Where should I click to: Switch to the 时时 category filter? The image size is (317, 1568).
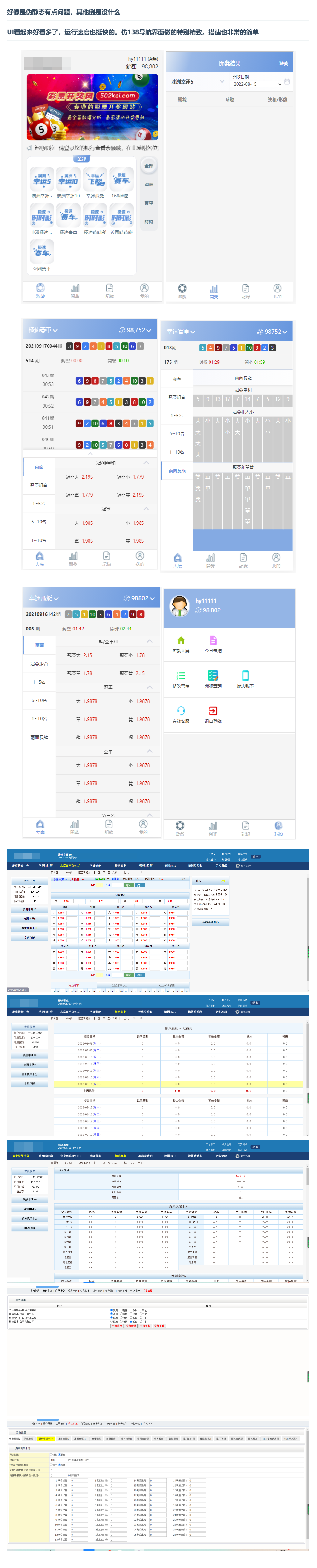(x=148, y=222)
